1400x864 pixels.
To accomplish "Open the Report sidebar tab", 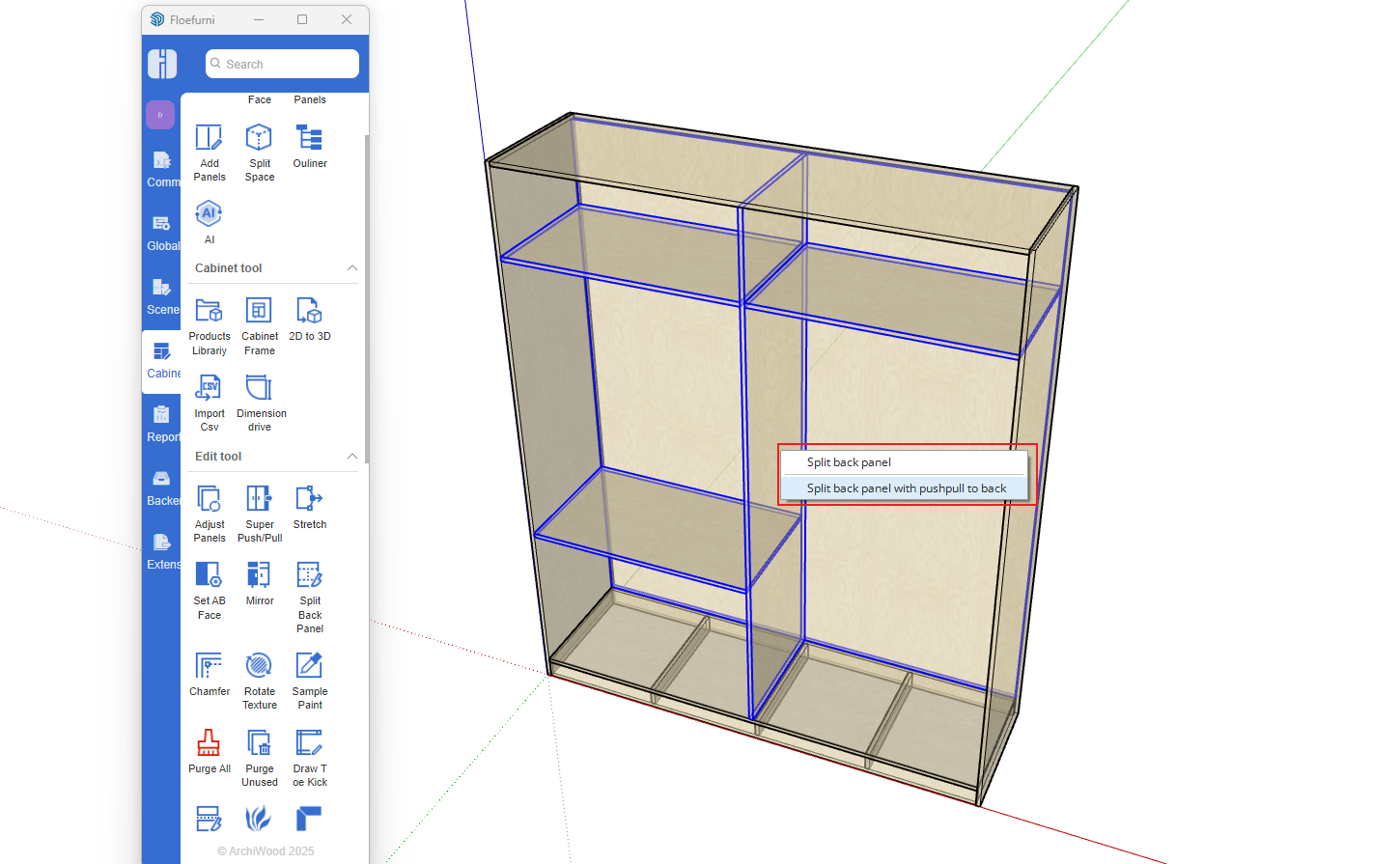I will point(161,424).
